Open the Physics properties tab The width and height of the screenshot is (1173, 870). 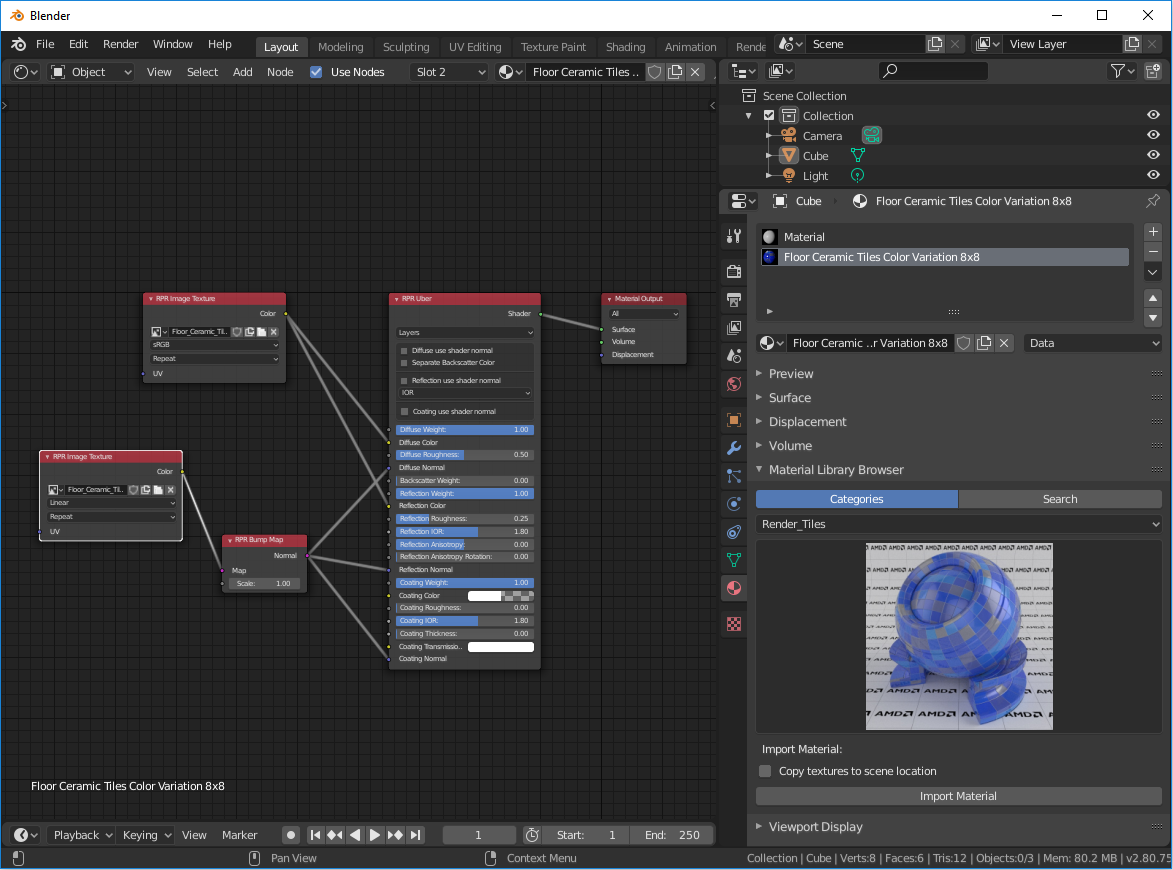pos(734,503)
